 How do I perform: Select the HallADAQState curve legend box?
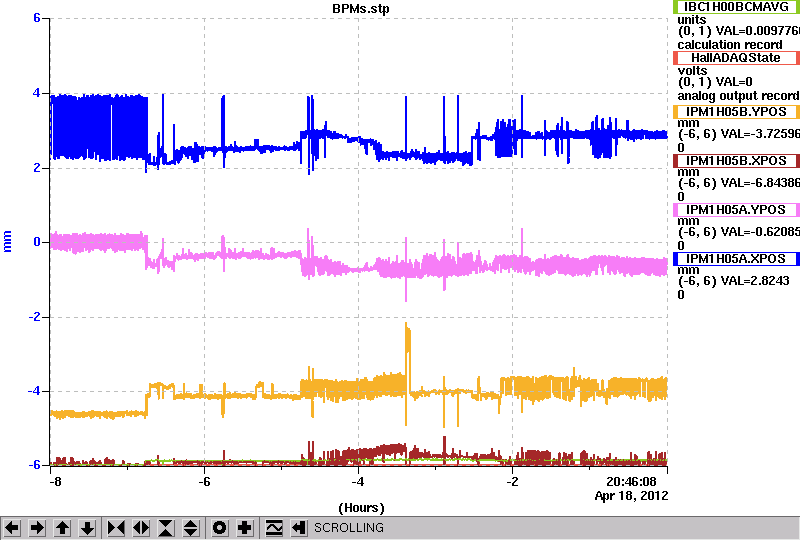tap(736, 58)
